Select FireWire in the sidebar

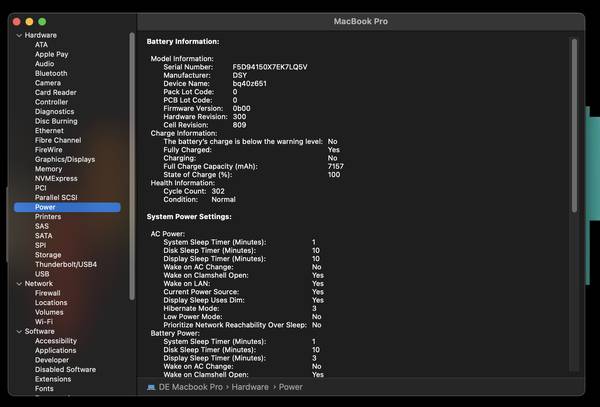(x=49, y=150)
